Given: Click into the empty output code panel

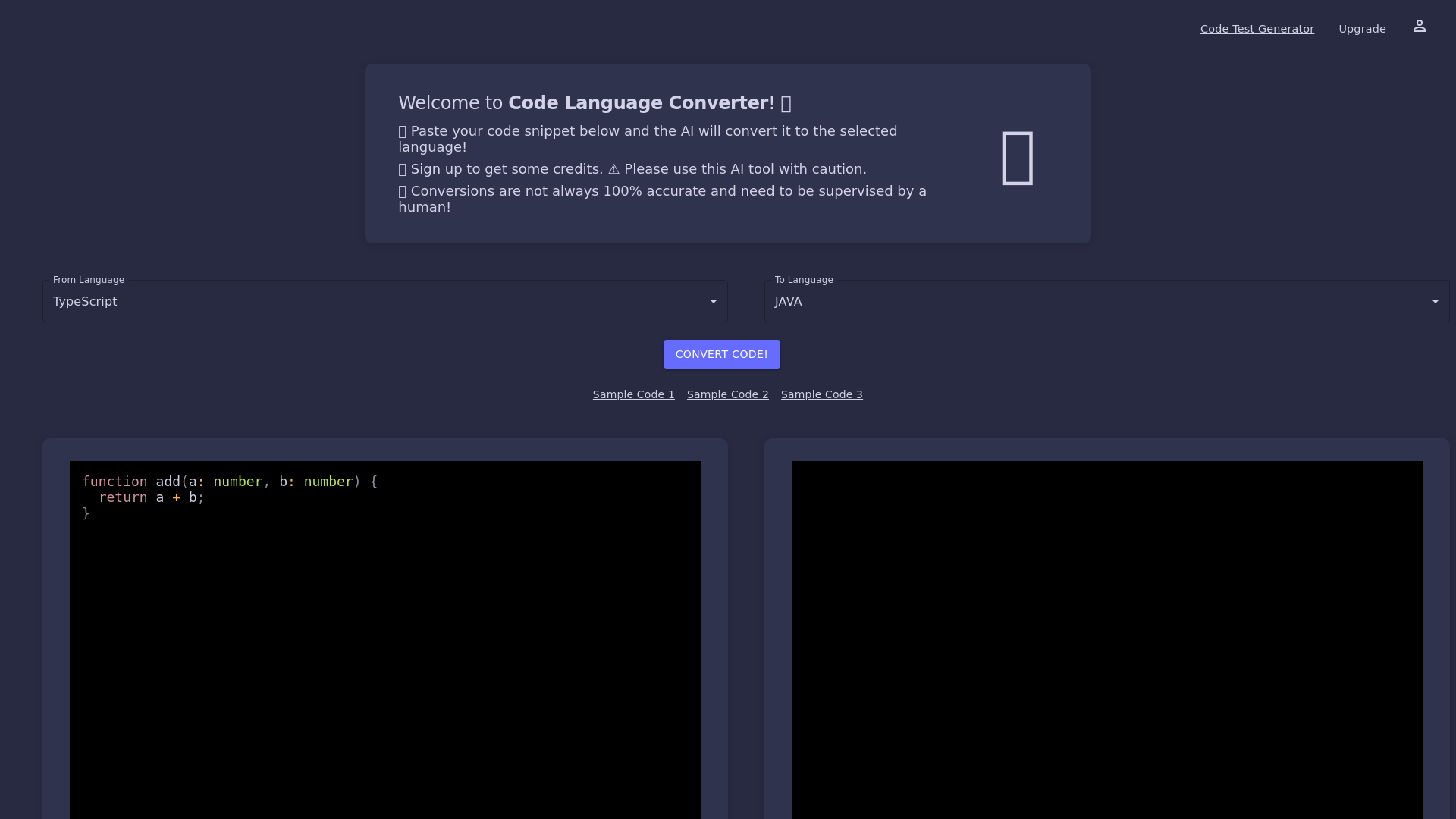Looking at the screenshot, I should [1107, 640].
